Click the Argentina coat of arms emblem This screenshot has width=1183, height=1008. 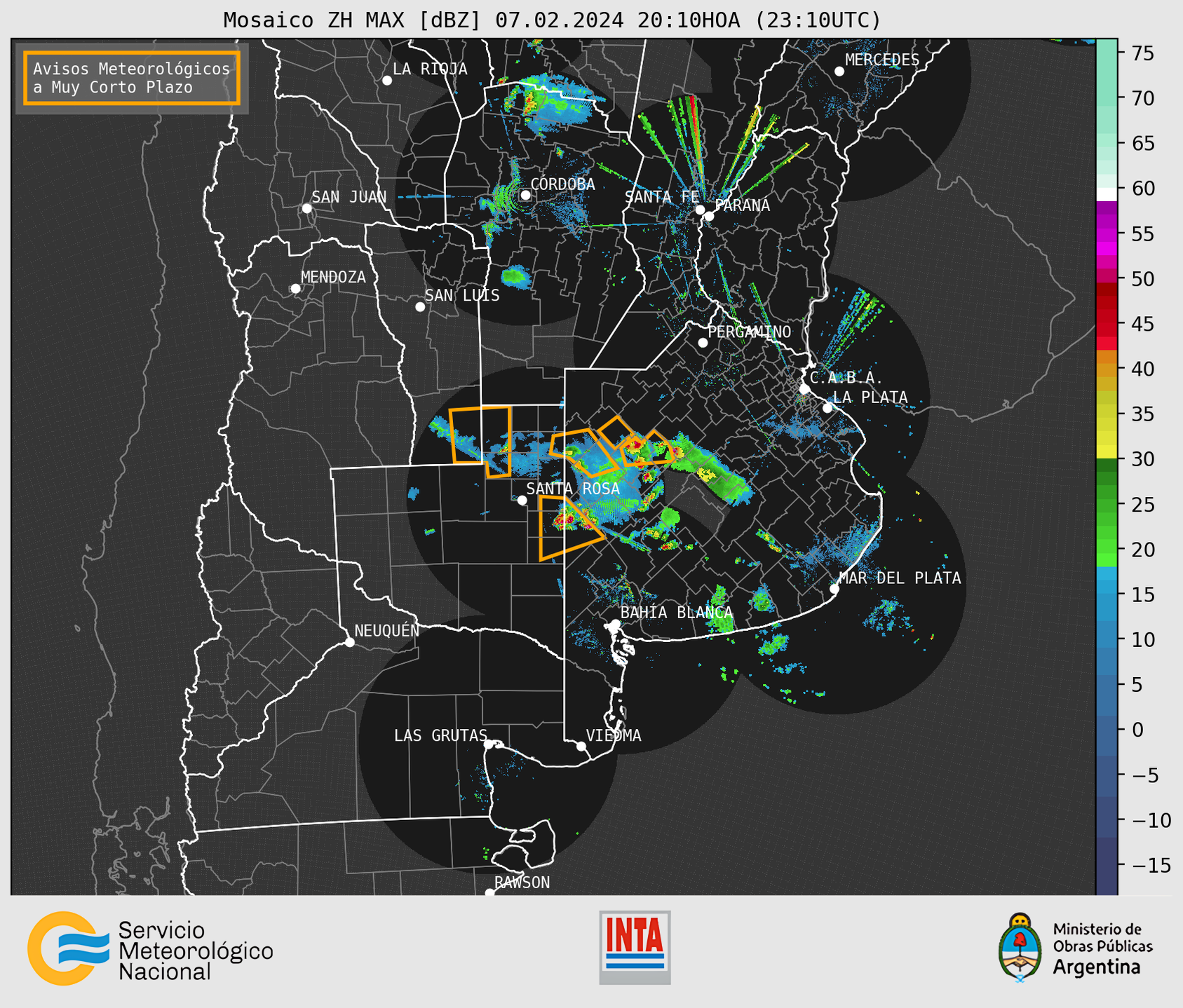tap(1020, 948)
